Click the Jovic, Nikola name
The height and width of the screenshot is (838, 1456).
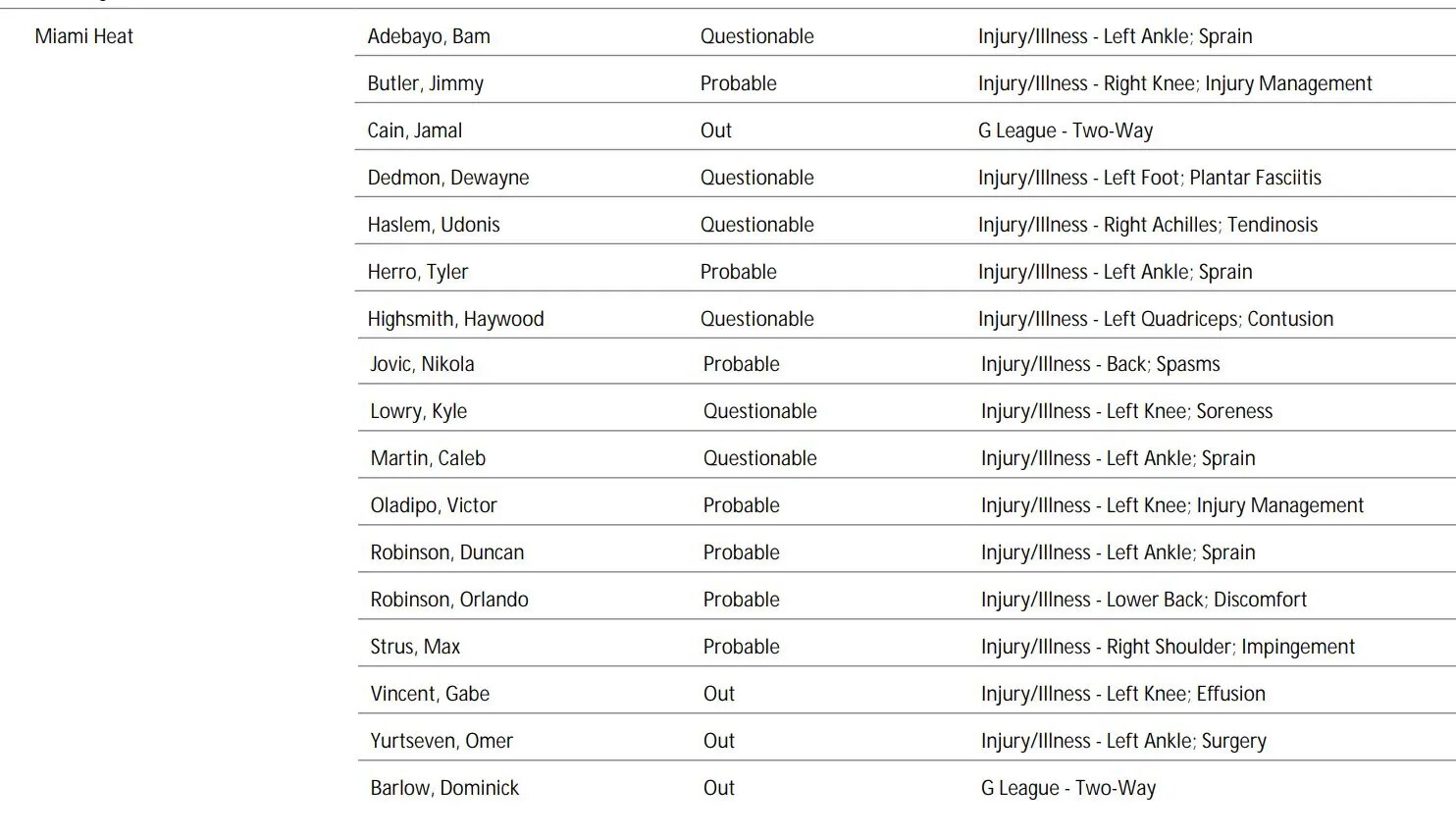coord(422,364)
